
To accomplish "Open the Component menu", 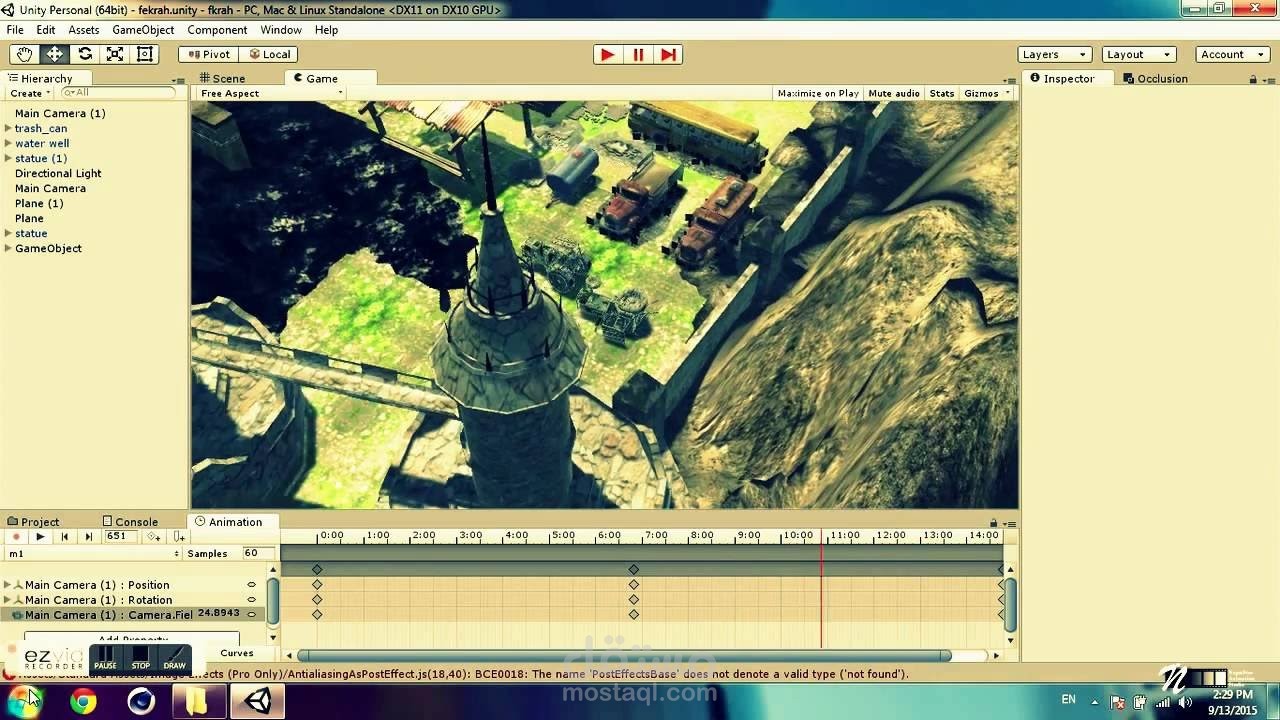I will [217, 30].
